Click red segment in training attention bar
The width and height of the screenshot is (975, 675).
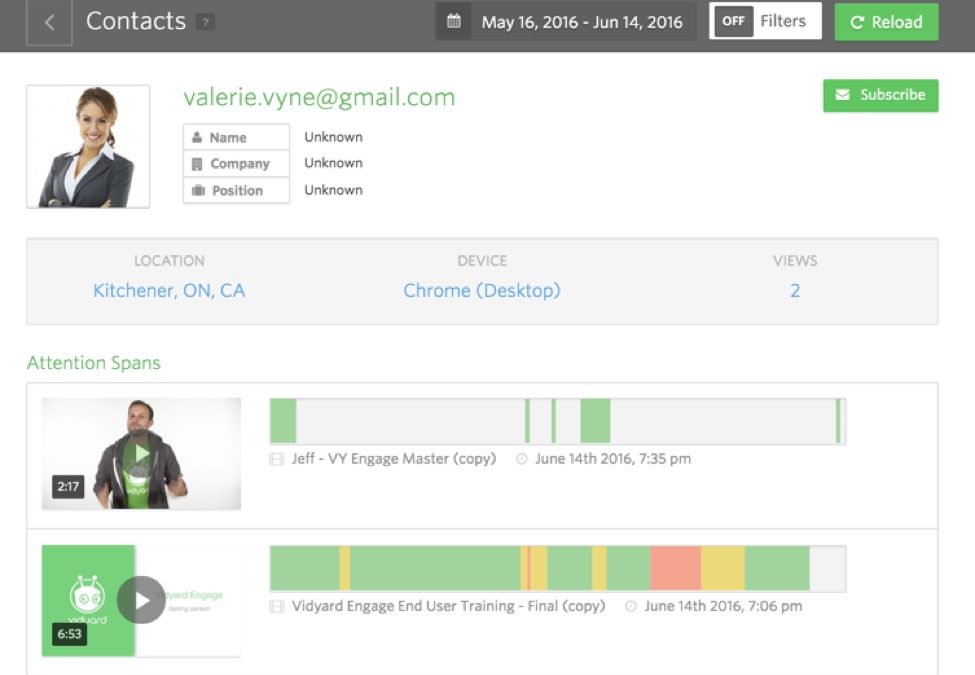coord(675,568)
